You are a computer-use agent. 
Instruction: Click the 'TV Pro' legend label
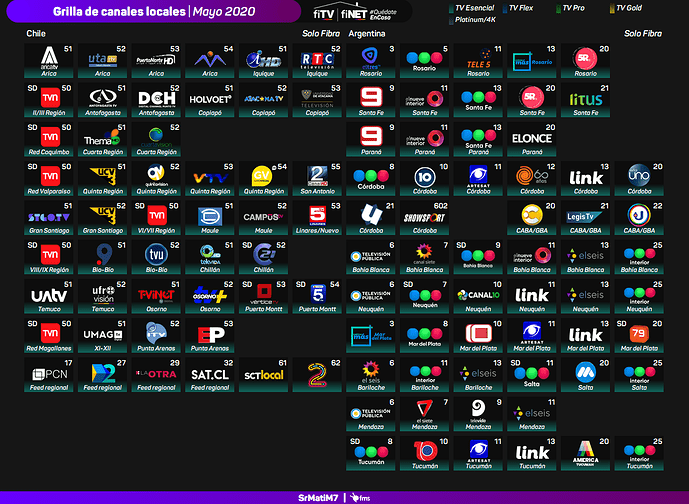[573, 8]
